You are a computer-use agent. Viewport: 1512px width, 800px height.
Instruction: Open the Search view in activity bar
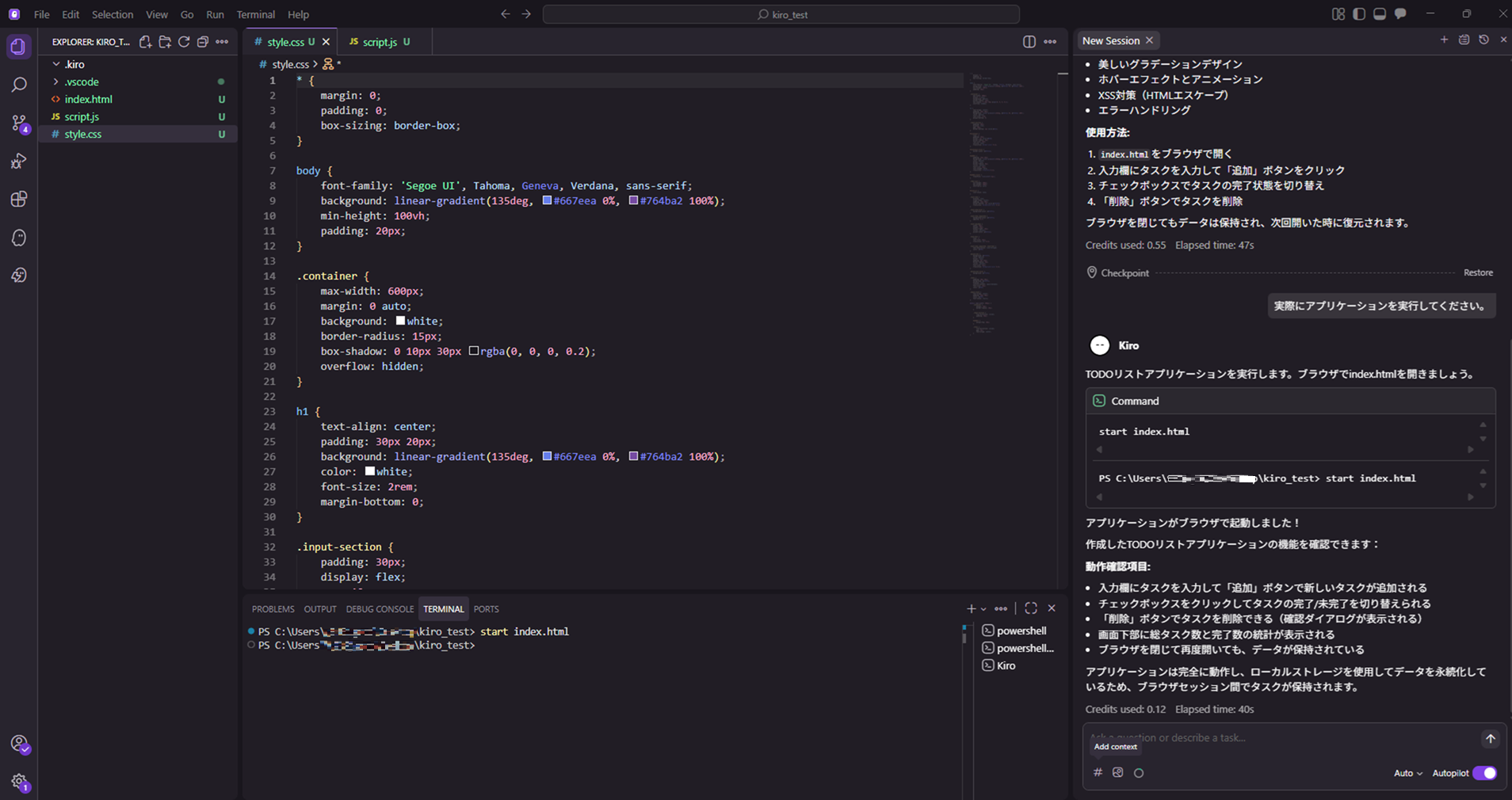coord(19,85)
